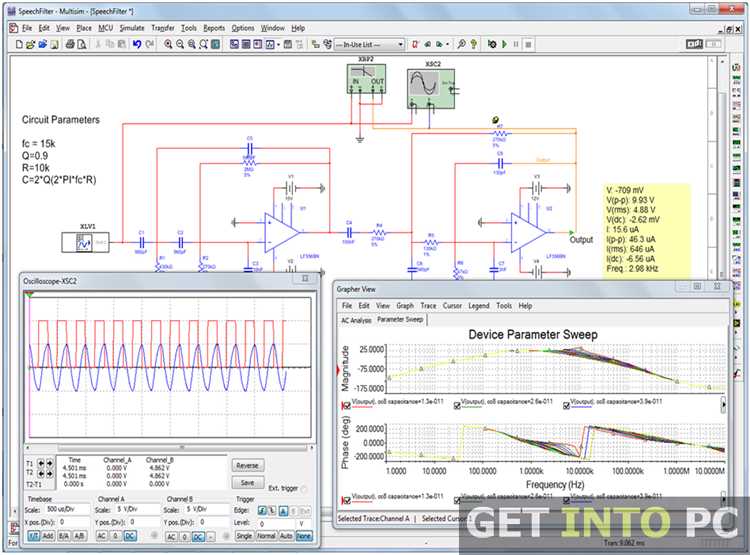
Task: Click the Timebase Scale field 500 us/Div
Action: click(67, 510)
